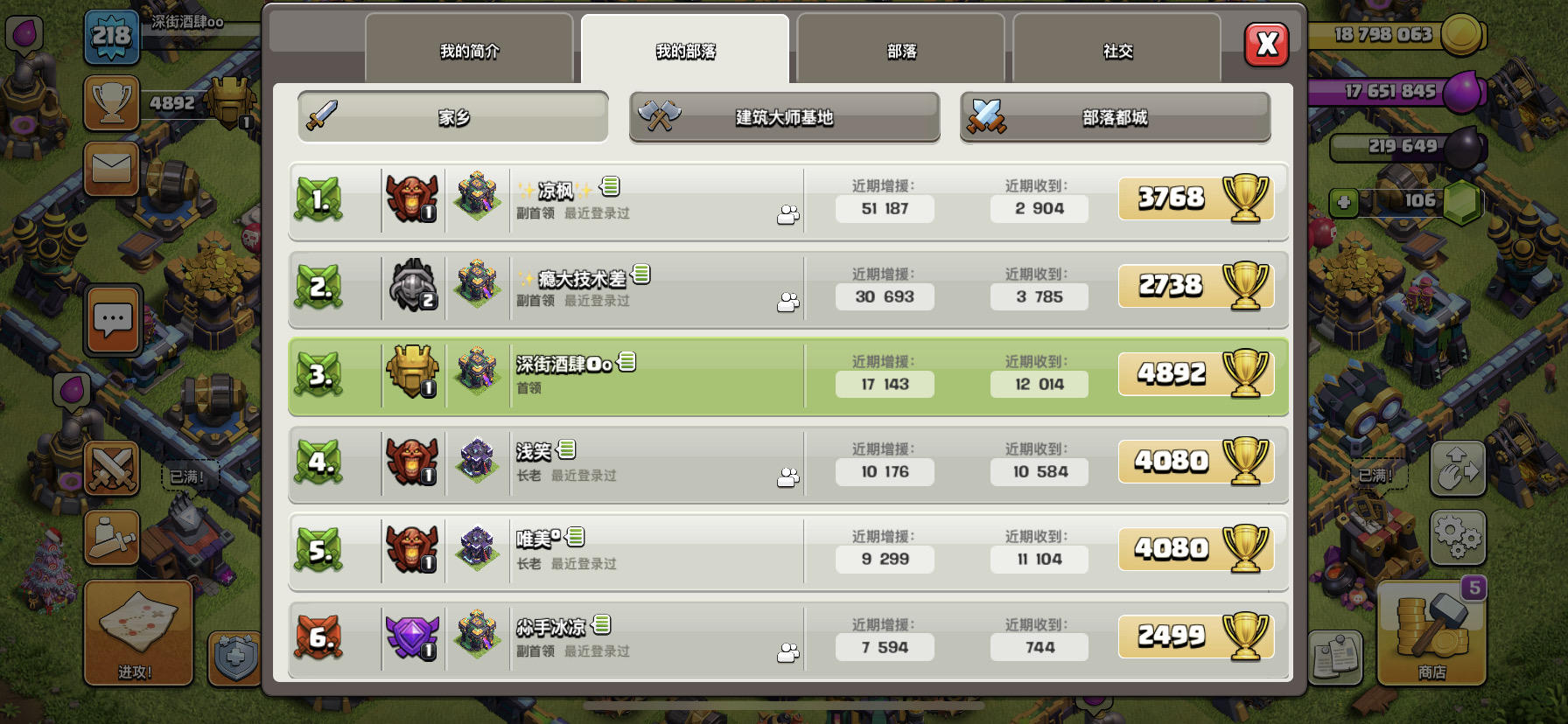Image resolution: width=1568 pixels, height=724 pixels.
Task: Switch to the 部落 tab
Action: coord(901,50)
